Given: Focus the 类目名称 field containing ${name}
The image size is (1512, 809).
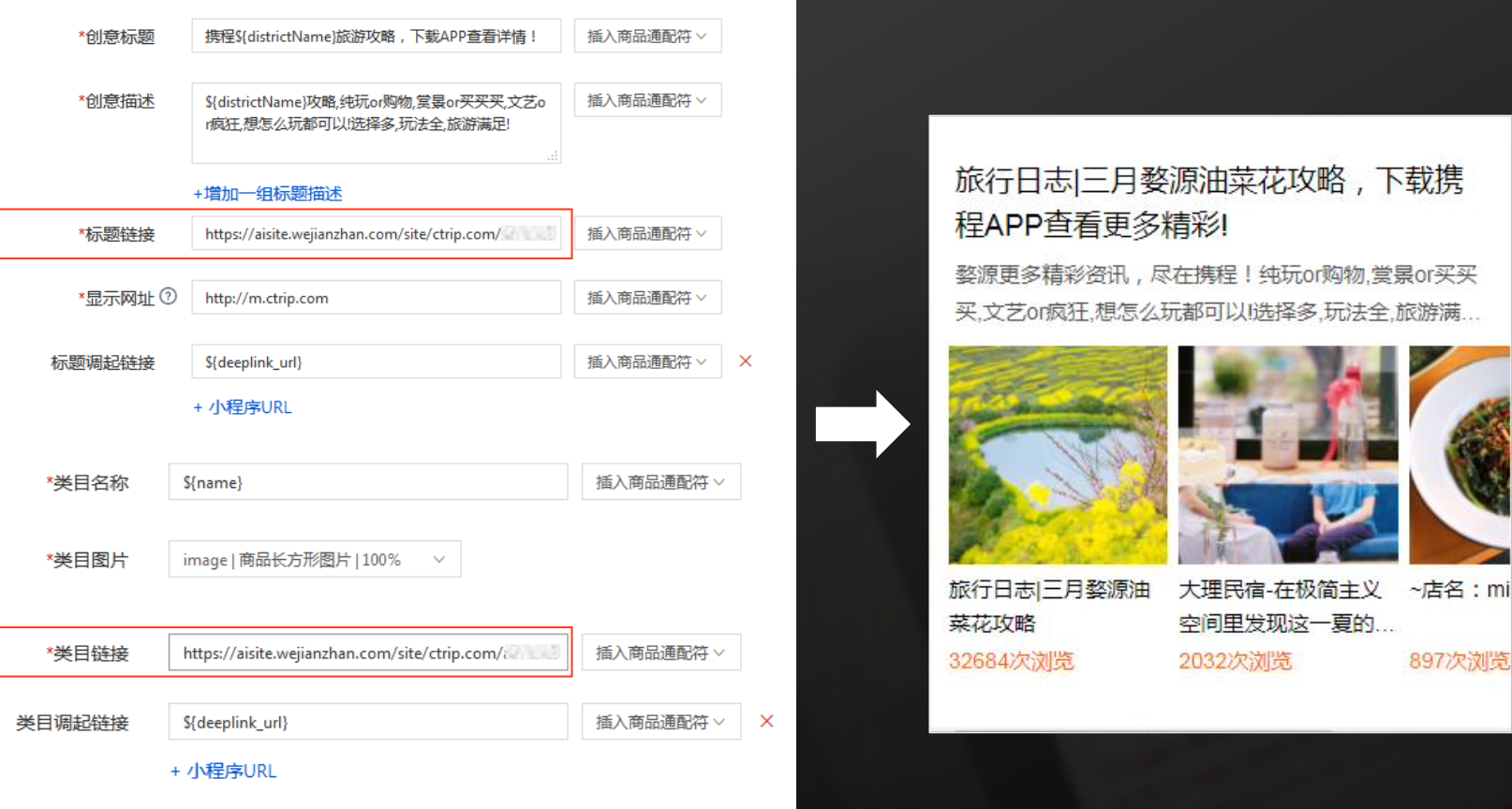Looking at the screenshot, I should (x=367, y=482).
